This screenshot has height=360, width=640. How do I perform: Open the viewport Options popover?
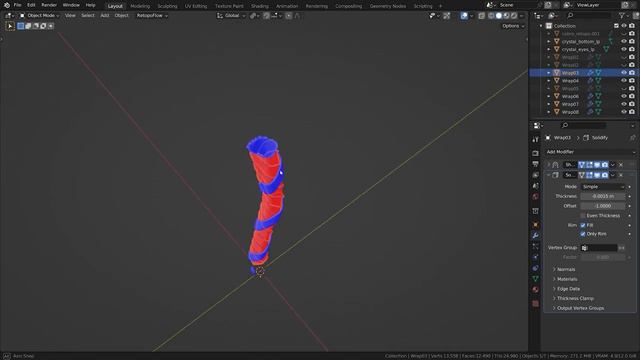point(513,26)
